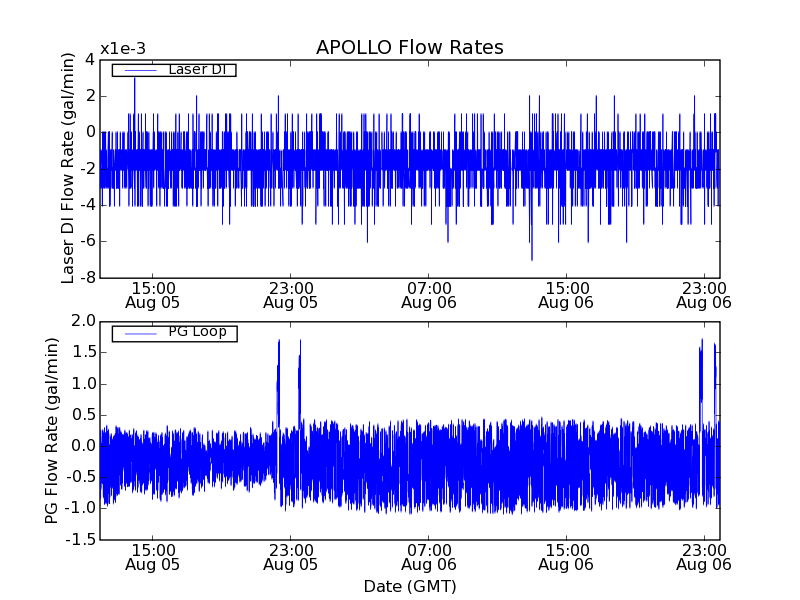
Task: Select the "PG Flow Rate (gal/min)" axis label
Action: 52,430
